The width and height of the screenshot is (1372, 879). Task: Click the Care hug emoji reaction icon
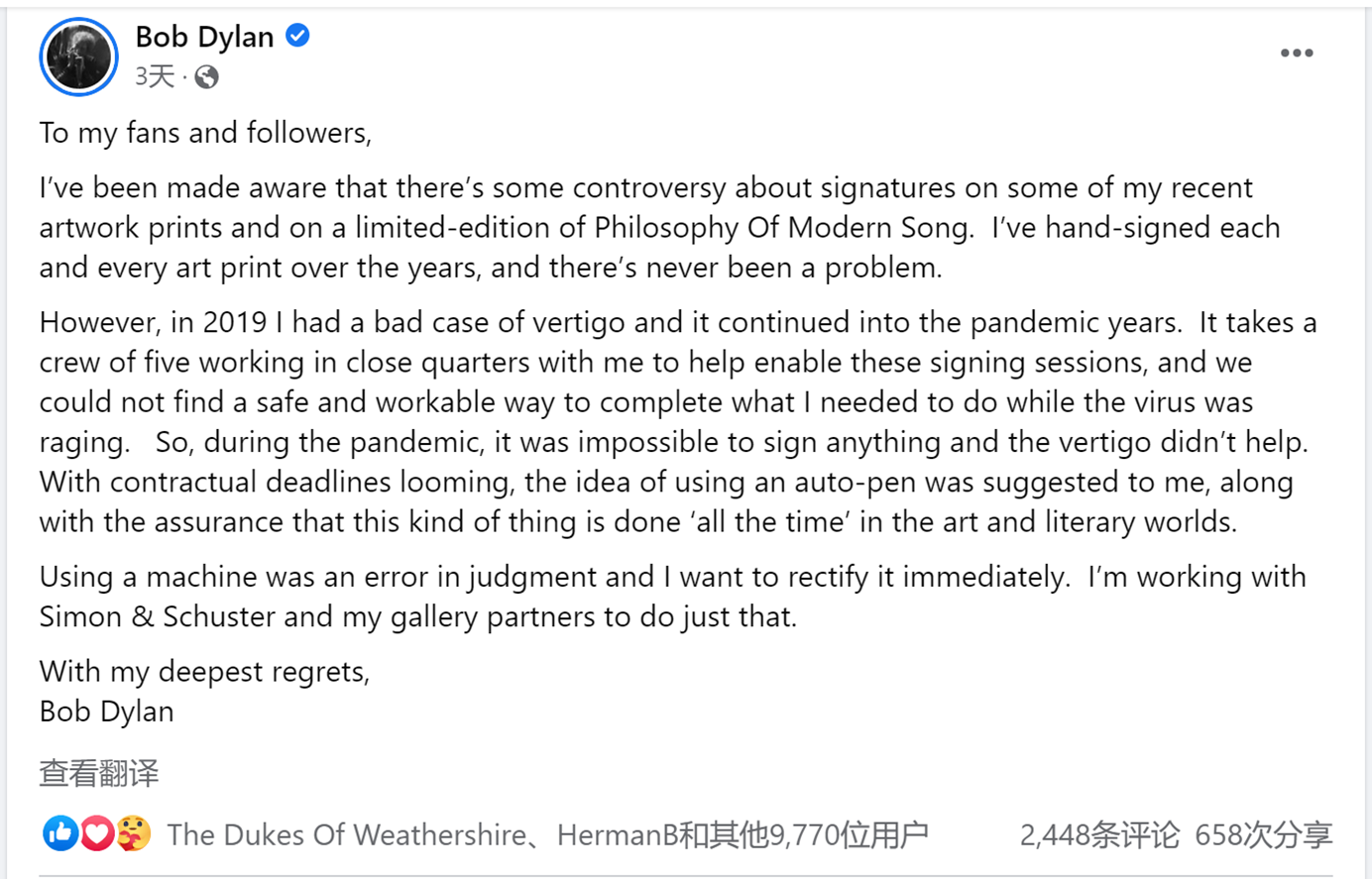coord(133,834)
